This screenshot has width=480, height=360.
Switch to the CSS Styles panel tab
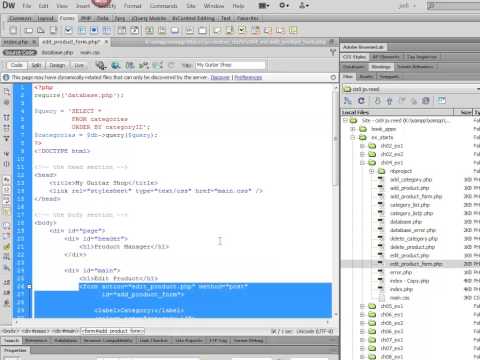point(355,57)
